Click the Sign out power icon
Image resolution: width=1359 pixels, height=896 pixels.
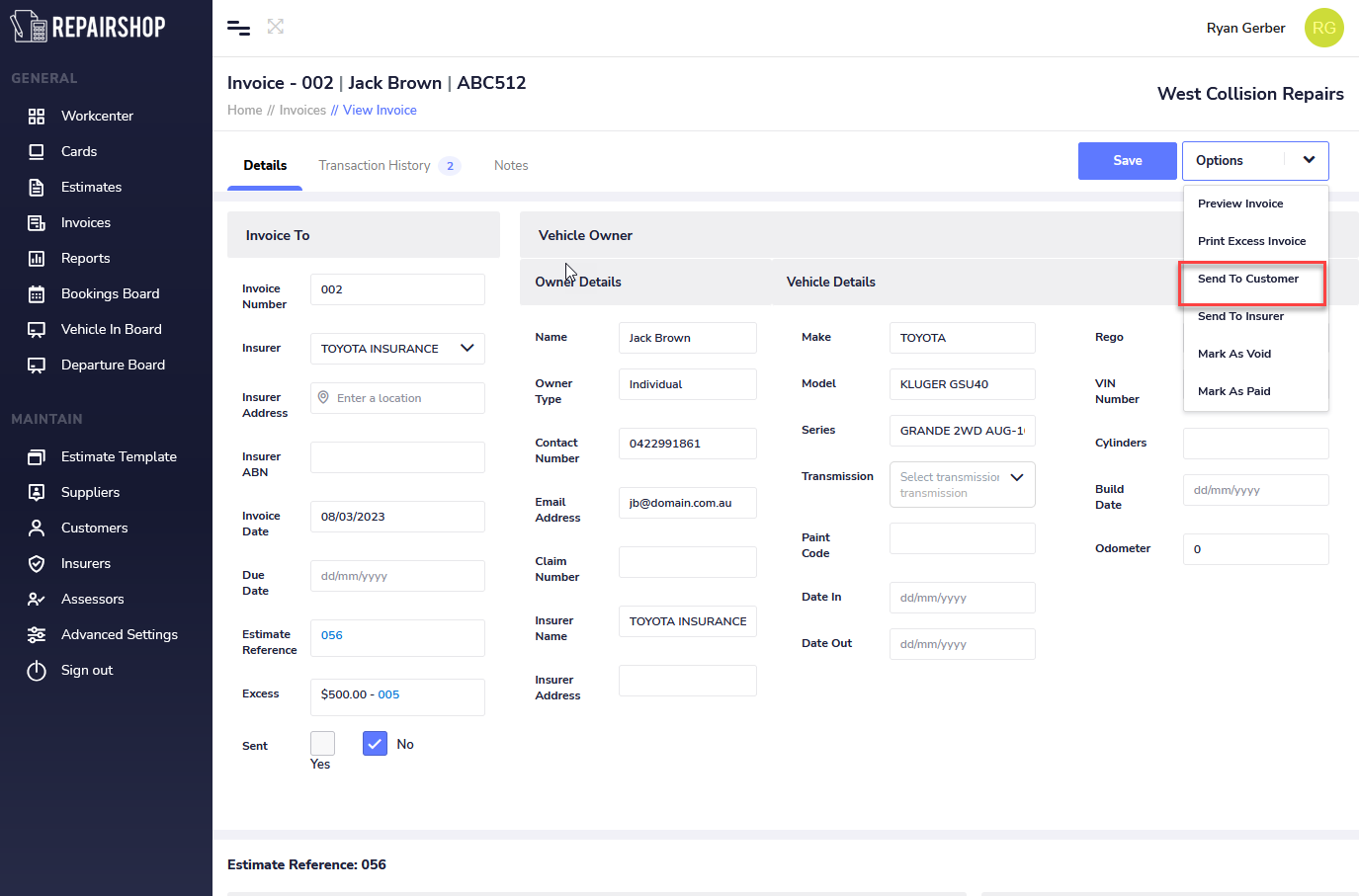(37, 671)
